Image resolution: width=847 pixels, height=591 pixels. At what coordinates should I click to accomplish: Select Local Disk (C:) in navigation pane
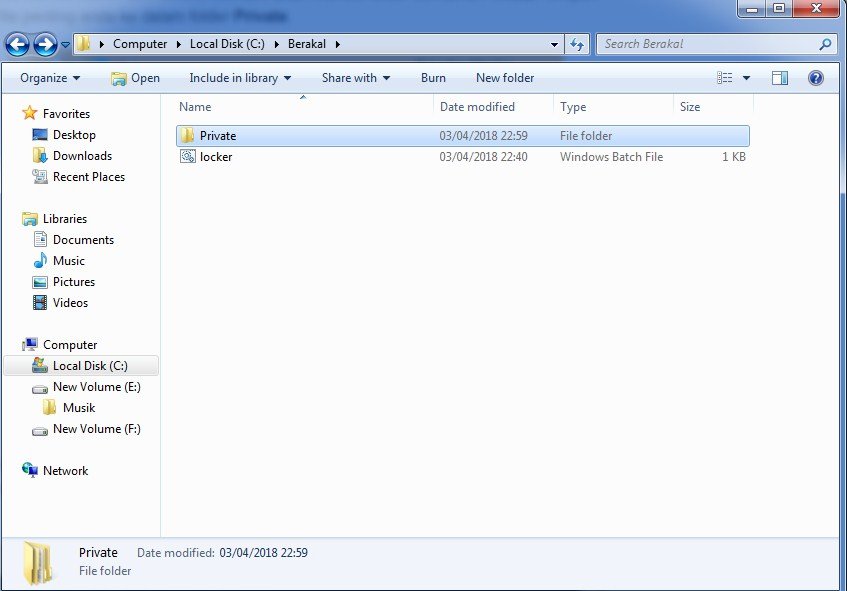[x=81, y=366]
